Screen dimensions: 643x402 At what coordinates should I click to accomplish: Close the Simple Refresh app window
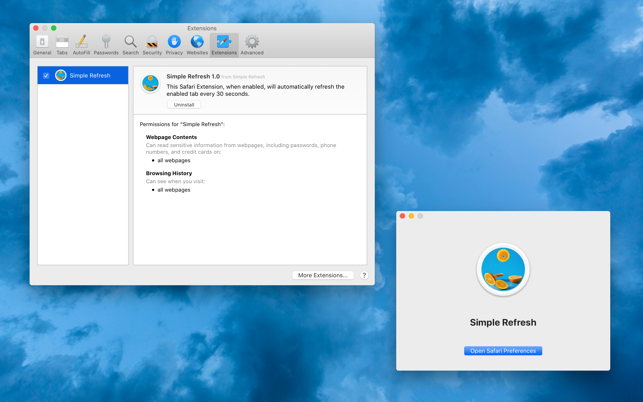coord(402,216)
